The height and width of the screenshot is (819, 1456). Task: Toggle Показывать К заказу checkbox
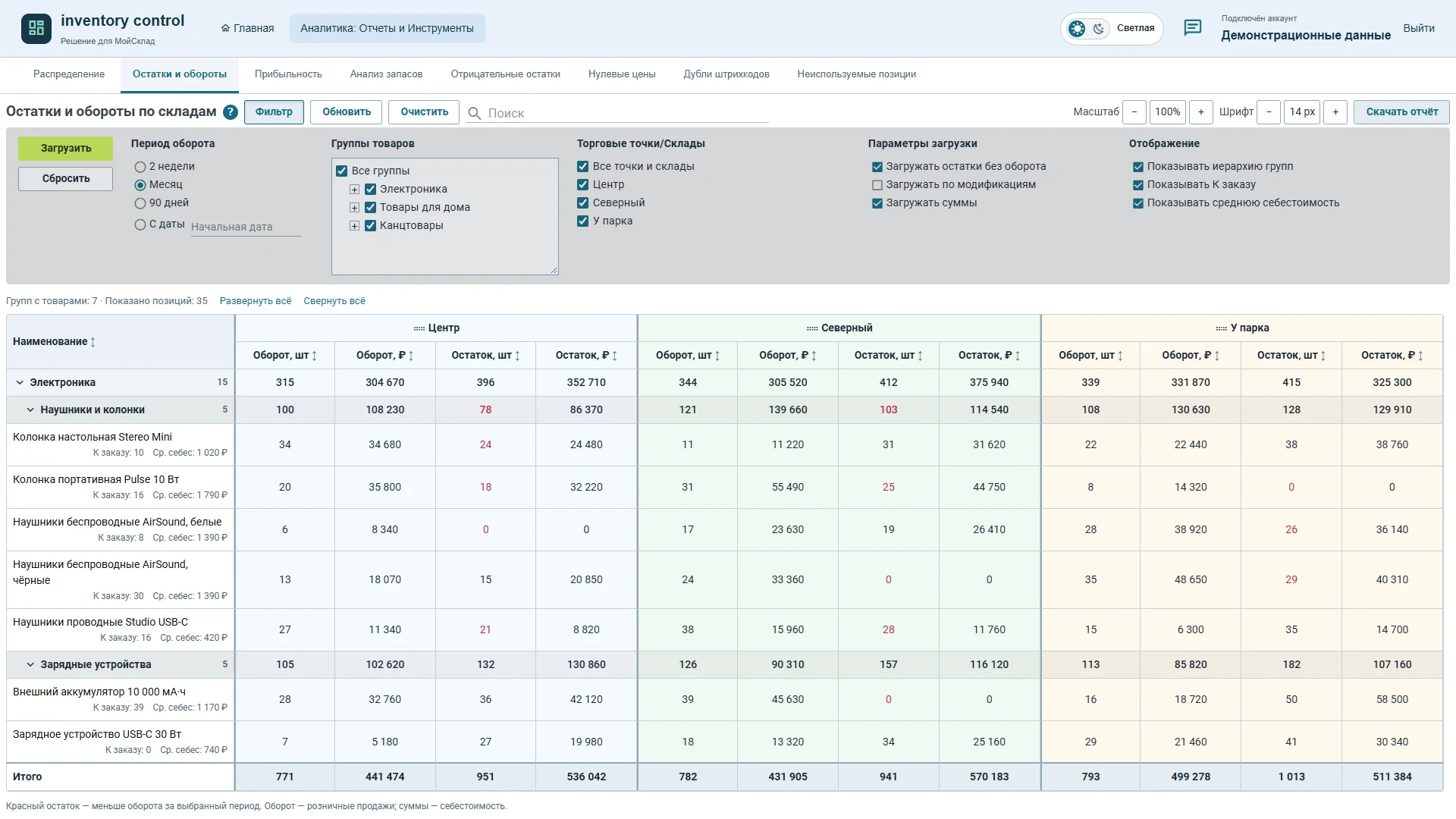pos(1138,185)
